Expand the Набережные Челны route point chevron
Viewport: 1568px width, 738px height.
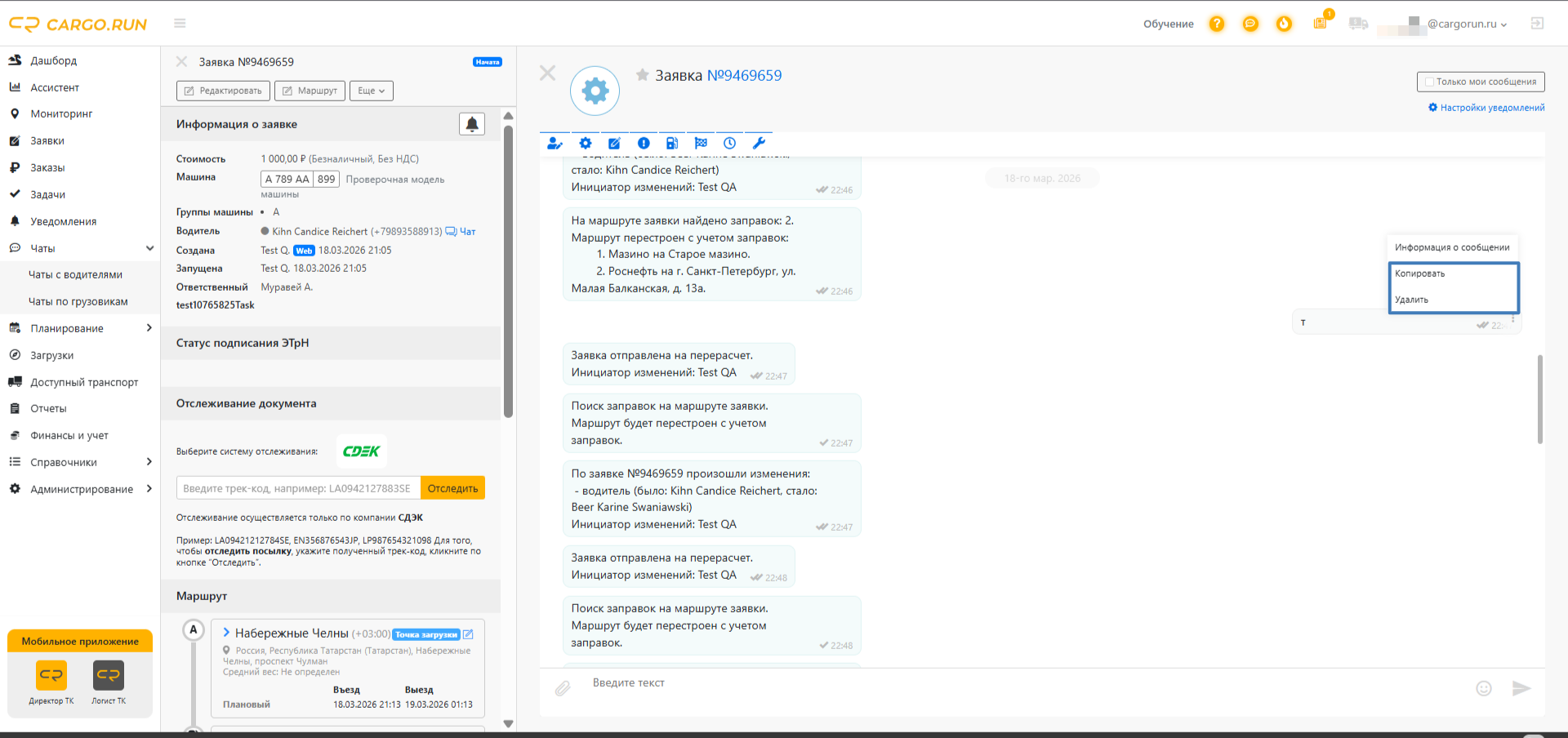point(226,633)
